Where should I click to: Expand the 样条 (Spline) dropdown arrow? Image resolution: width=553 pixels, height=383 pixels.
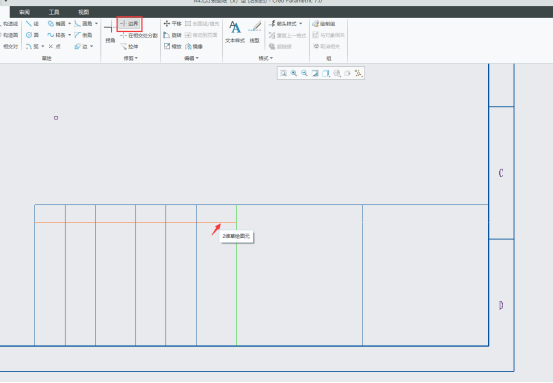[x=69, y=35]
